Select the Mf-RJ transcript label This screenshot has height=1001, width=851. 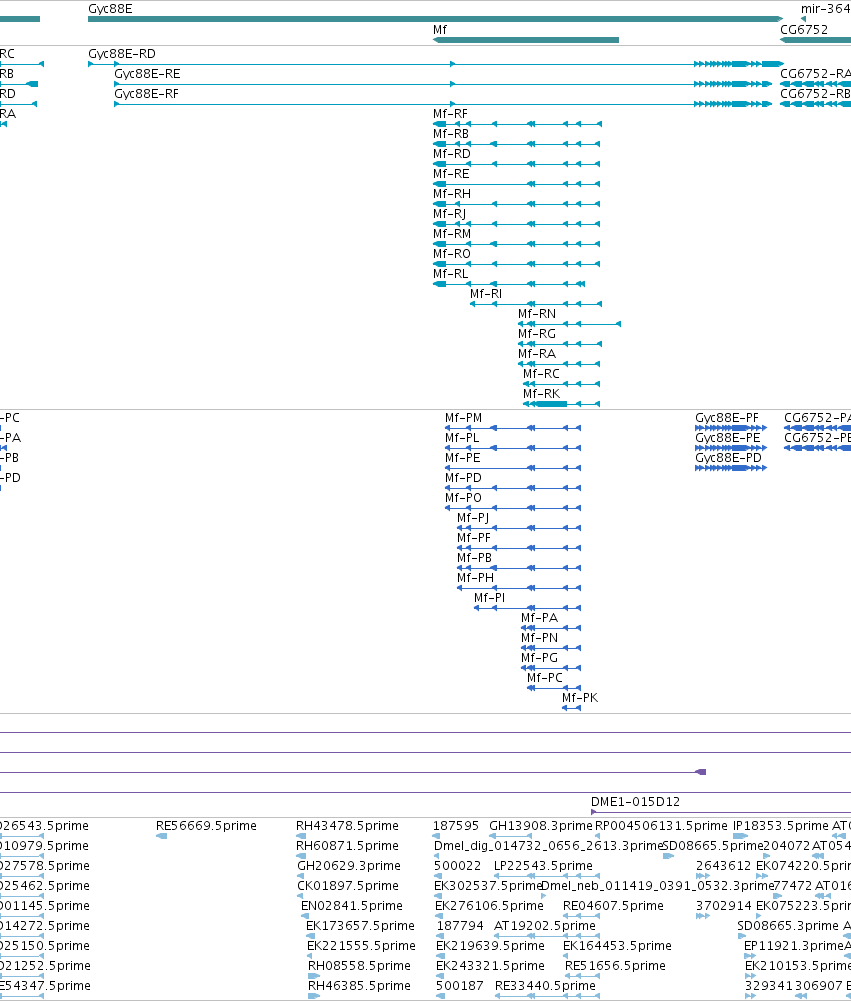pos(449,214)
